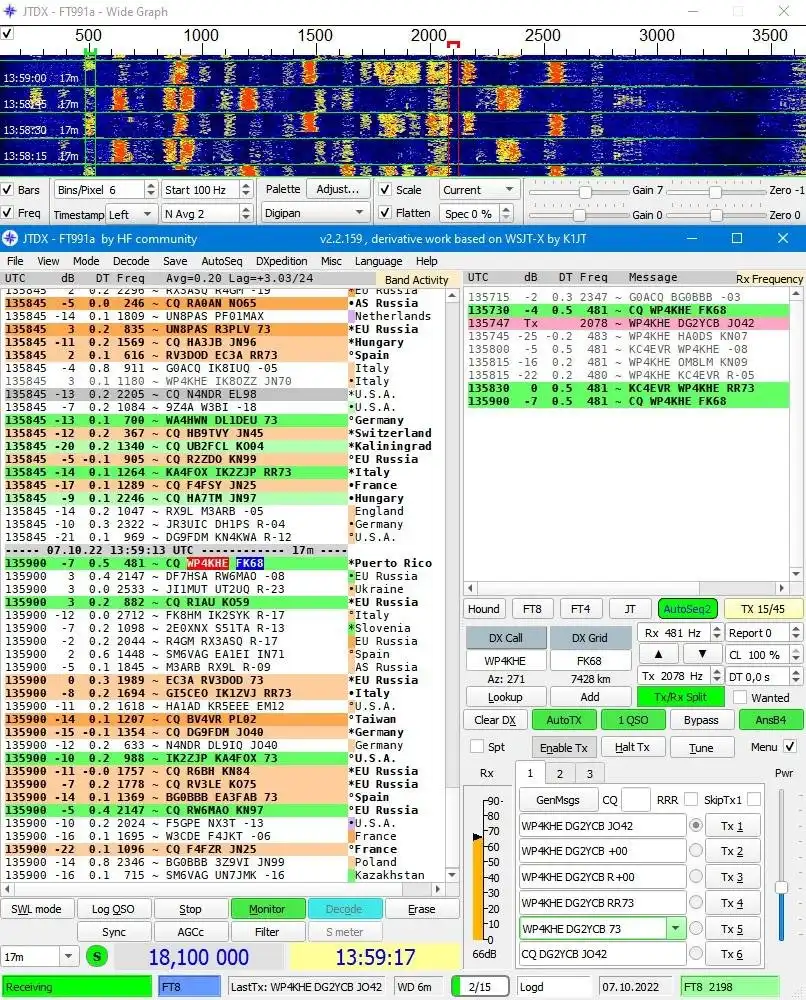
Task: Open the DXpedition menu
Action: 281,261
